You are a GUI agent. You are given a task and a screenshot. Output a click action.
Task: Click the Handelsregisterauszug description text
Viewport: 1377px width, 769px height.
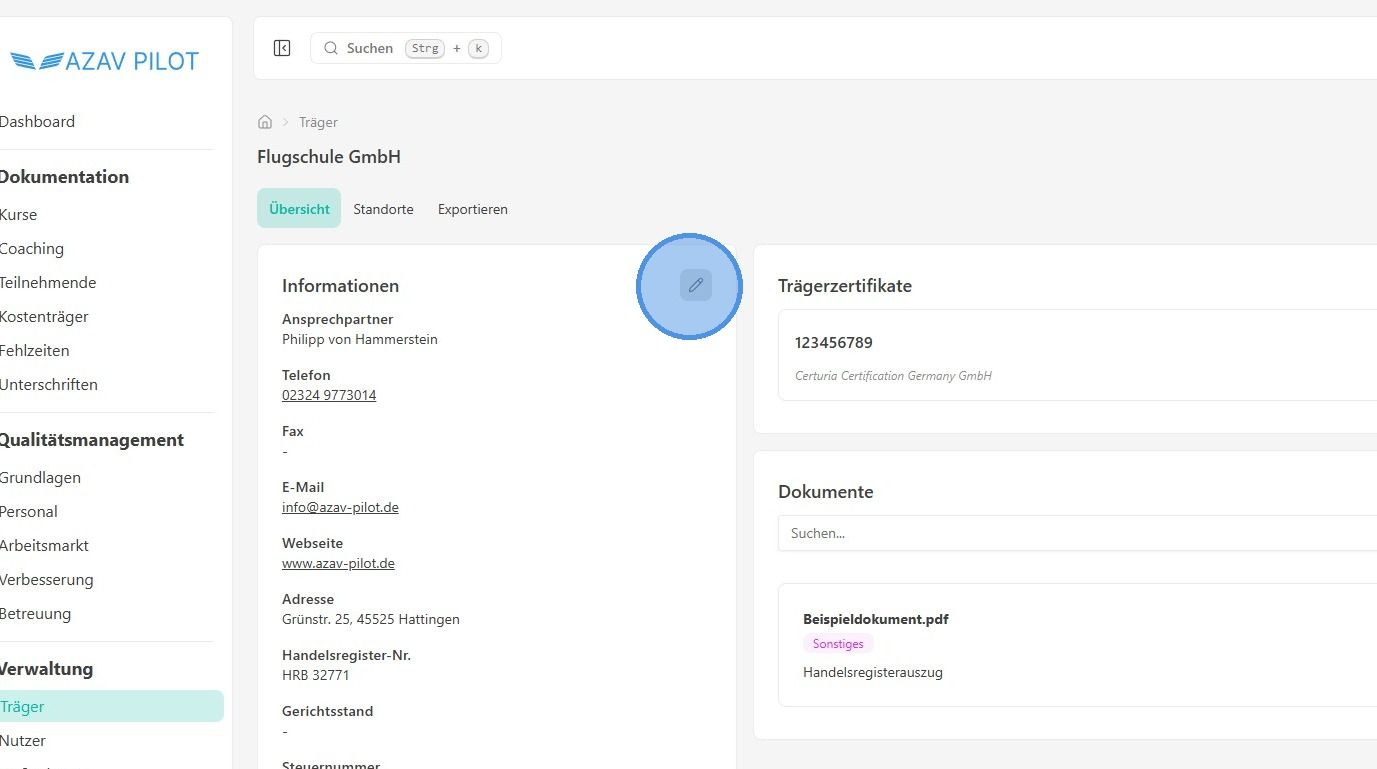coord(873,672)
